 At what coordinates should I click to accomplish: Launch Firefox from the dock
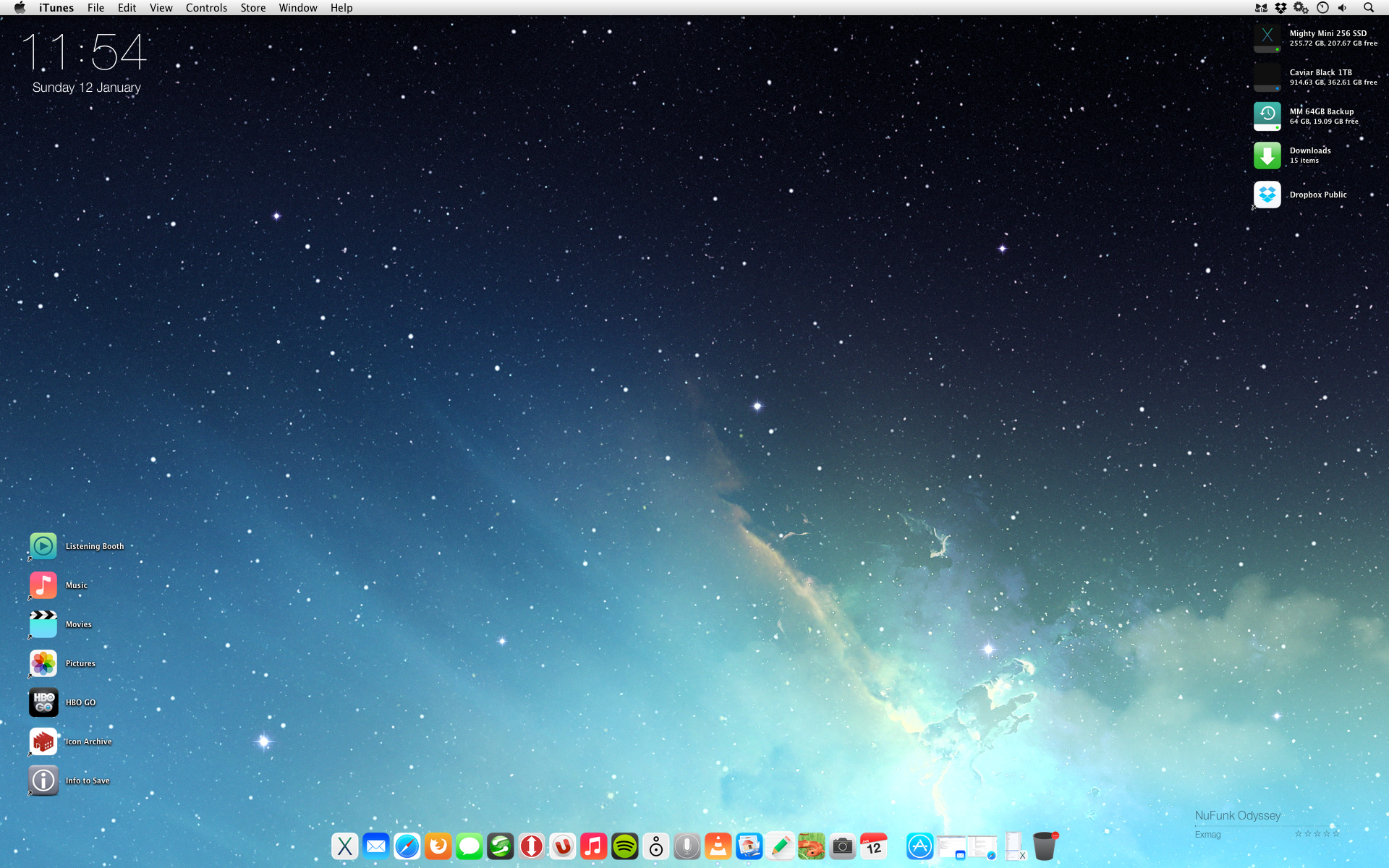(438, 846)
